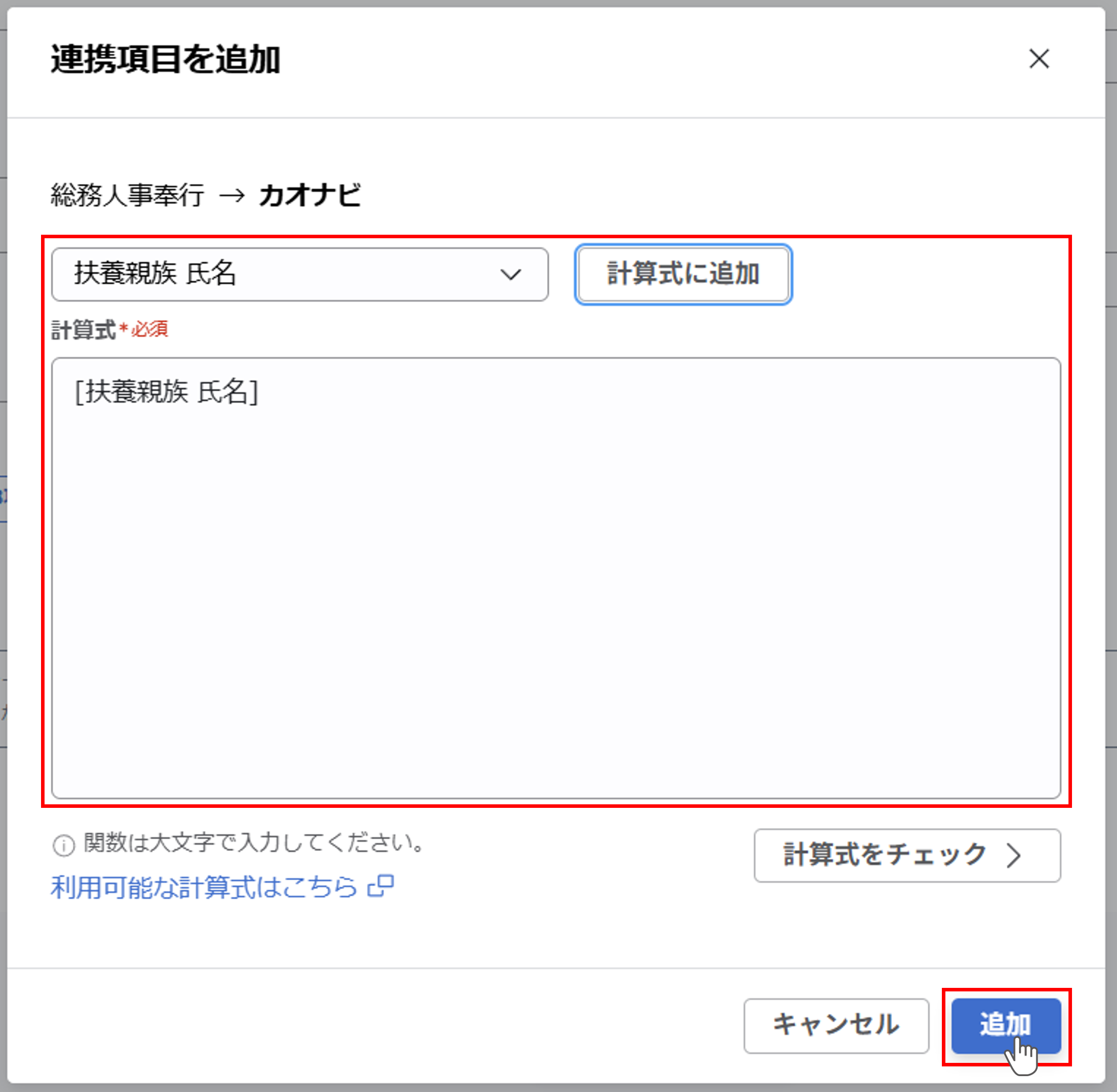Click the external link icon after こちら
This screenshot has height=1092, width=1117.
381,886
